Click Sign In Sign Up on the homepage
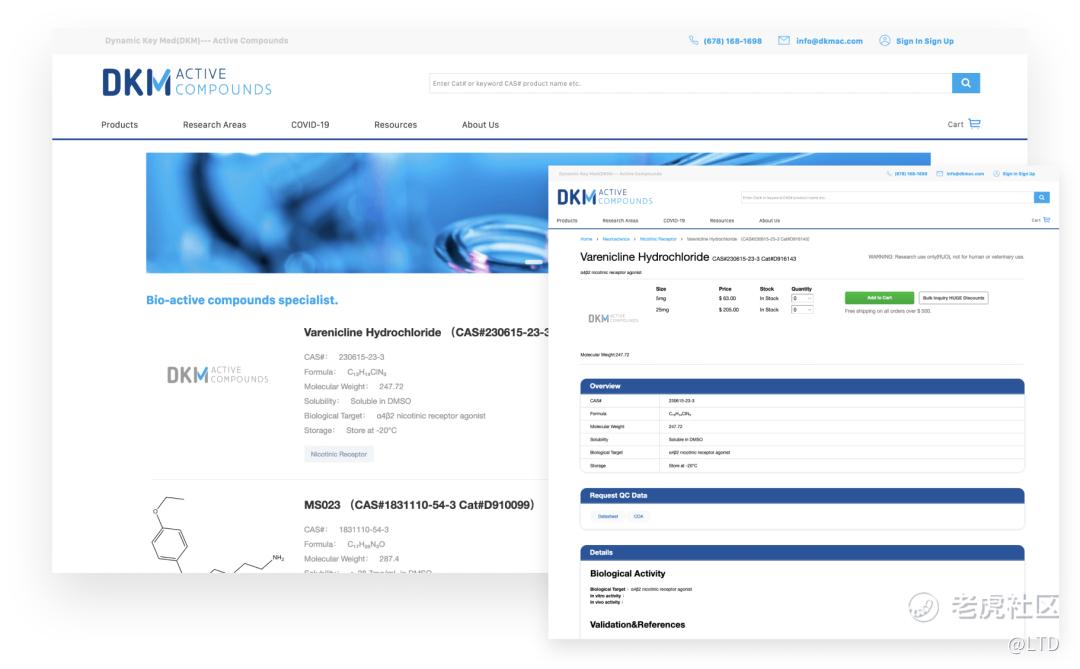This screenshot has width=1080, height=669. (x=924, y=41)
